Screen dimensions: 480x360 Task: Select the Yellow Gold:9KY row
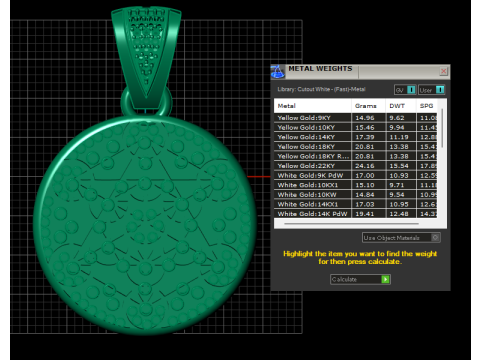356,118
